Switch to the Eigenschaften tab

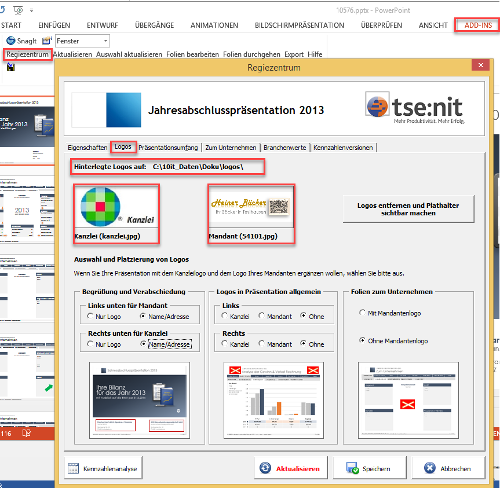(x=87, y=147)
